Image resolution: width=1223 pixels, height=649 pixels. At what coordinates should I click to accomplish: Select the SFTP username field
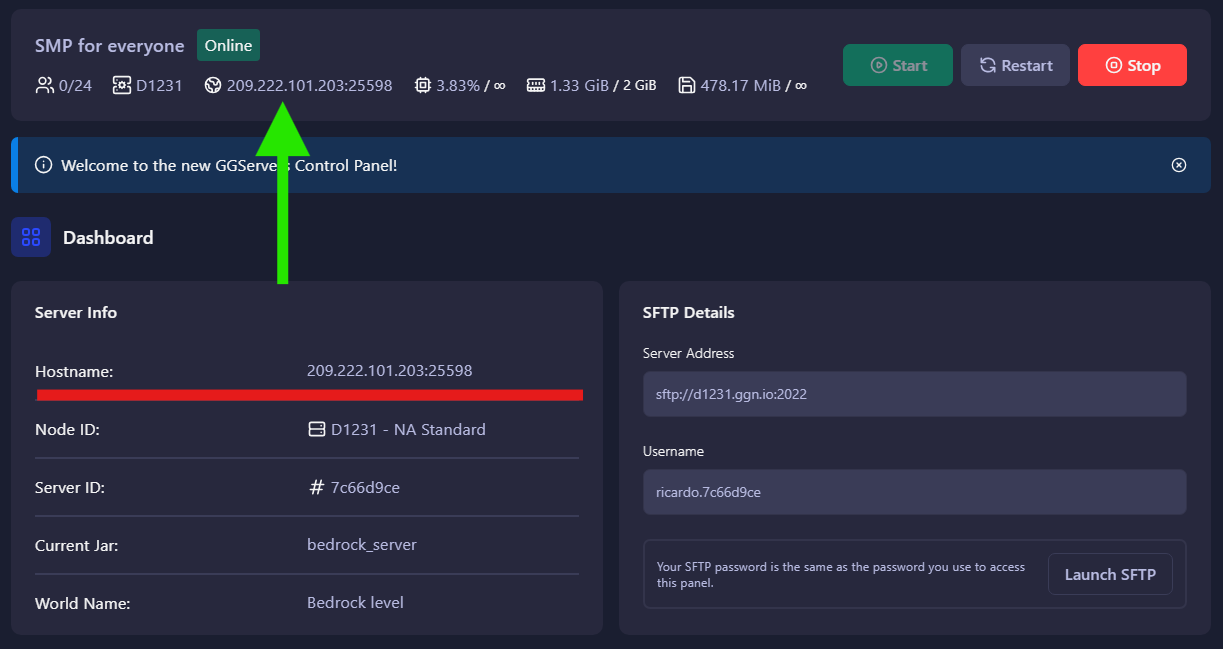pos(914,491)
